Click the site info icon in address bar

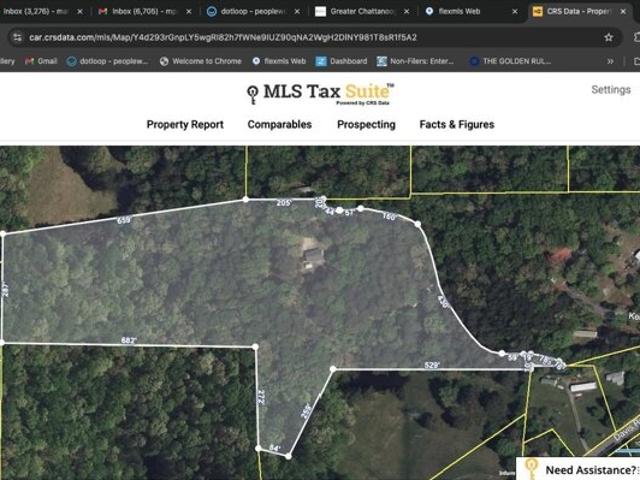pyautogui.click(x=17, y=37)
